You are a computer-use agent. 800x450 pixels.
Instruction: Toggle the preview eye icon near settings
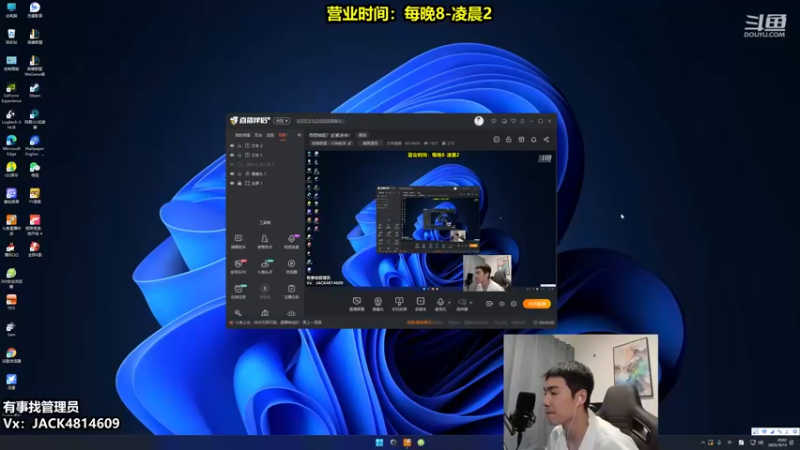(502, 304)
